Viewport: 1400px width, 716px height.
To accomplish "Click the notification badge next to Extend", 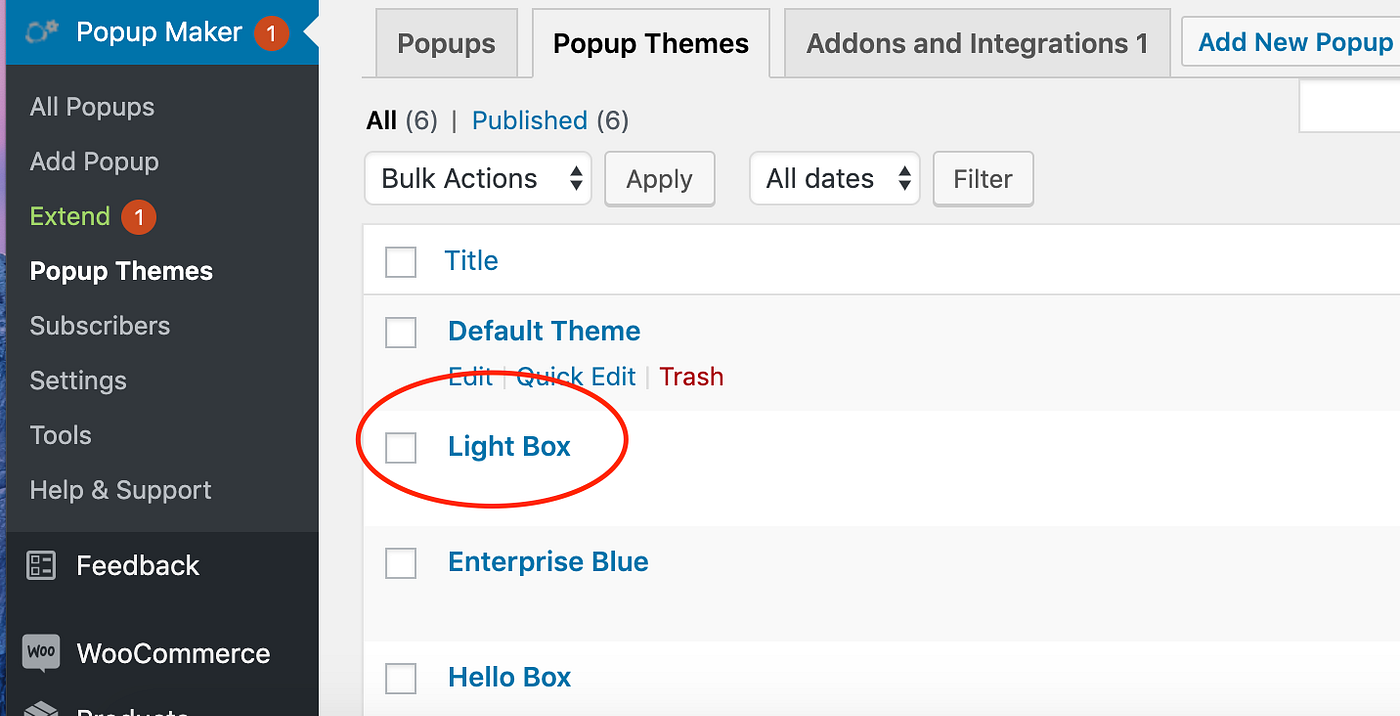I will click(x=139, y=217).
